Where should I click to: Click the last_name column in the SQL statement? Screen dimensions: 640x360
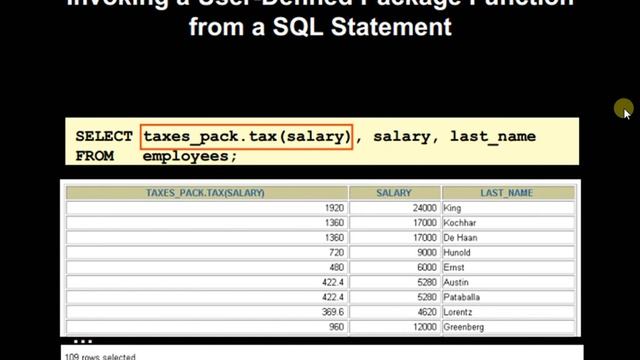click(x=493, y=136)
